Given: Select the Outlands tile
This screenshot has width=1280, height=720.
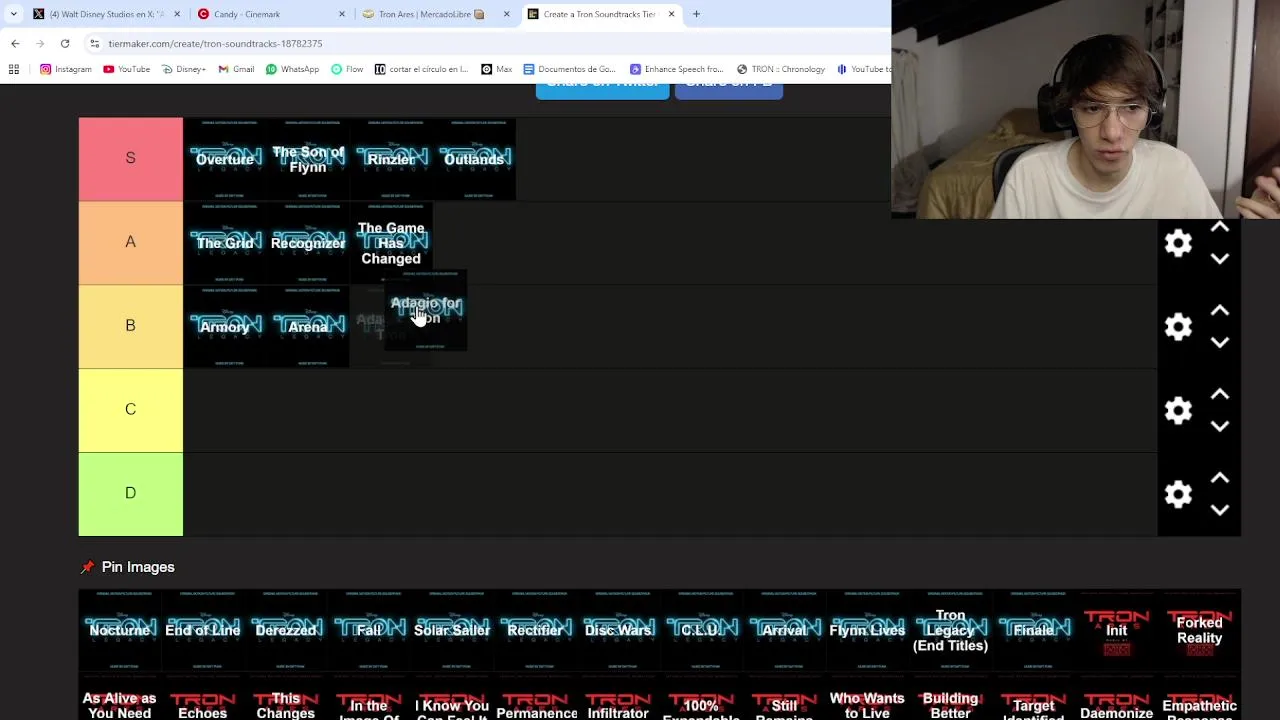Looking at the screenshot, I should tap(474, 159).
